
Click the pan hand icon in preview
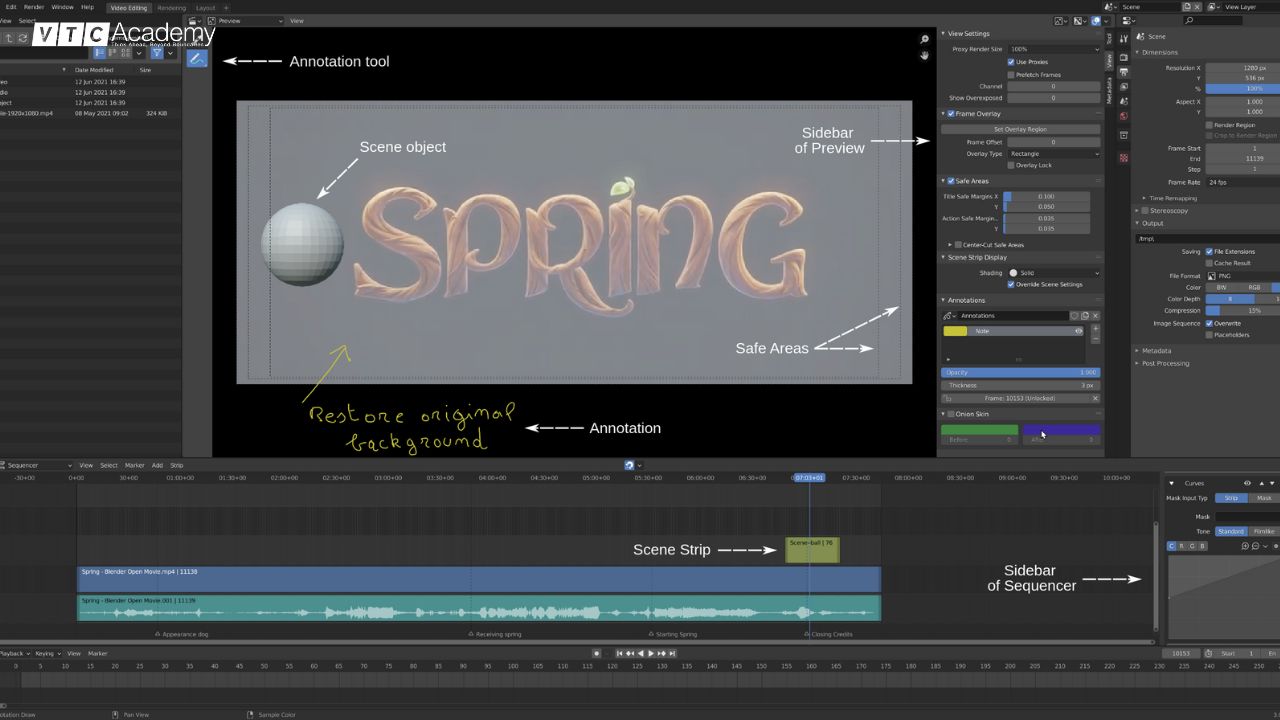[924, 55]
